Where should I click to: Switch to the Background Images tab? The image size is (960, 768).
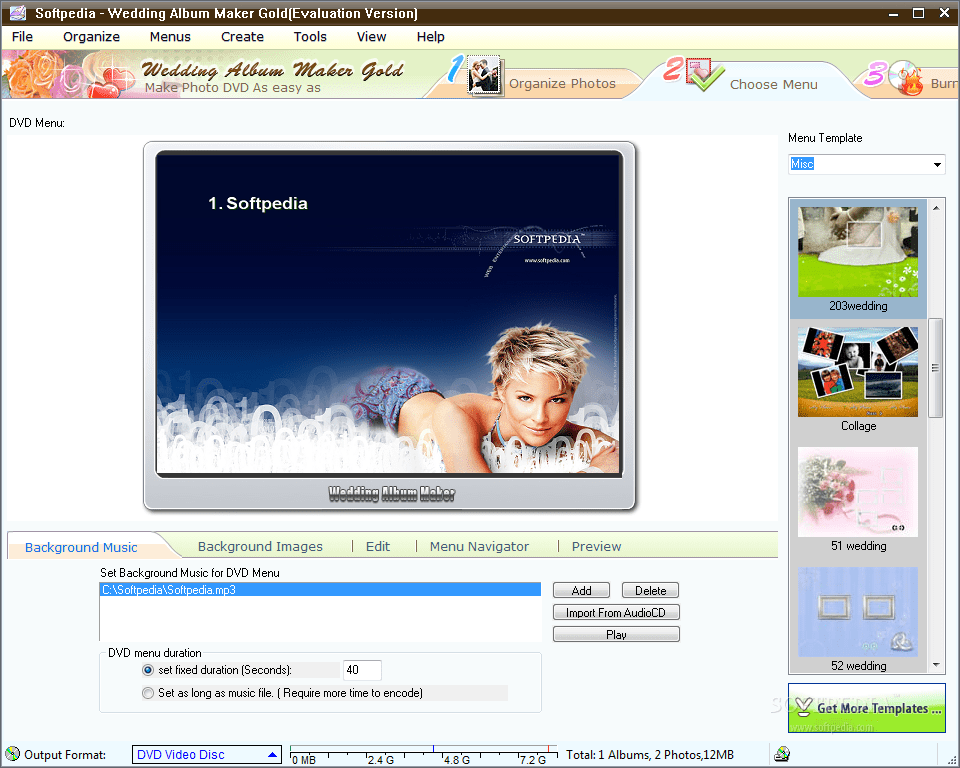(x=260, y=547)
